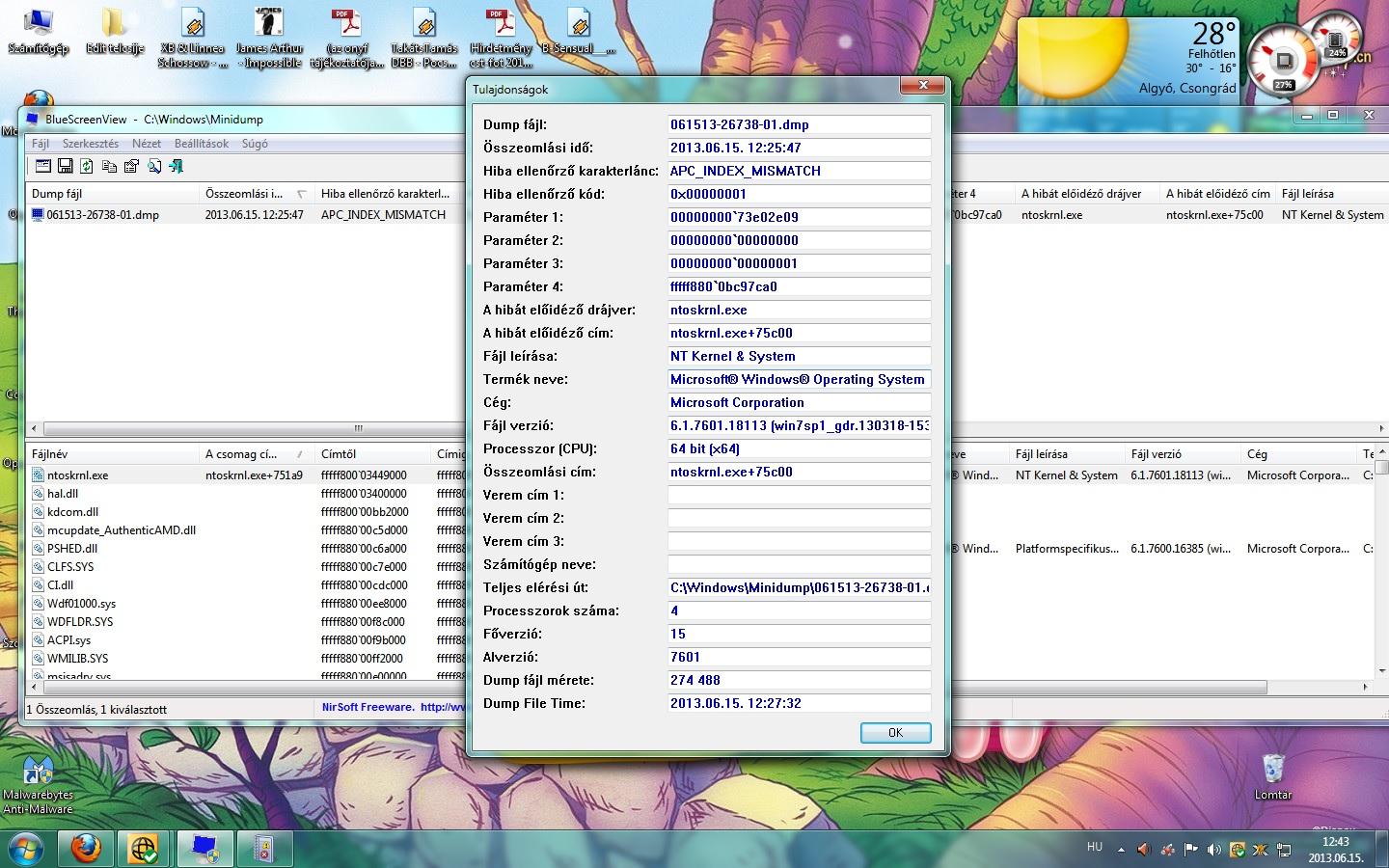Click OK in the Tulajdonságok dialog
The image size is (1389, 868).
(x=895, y=733)
